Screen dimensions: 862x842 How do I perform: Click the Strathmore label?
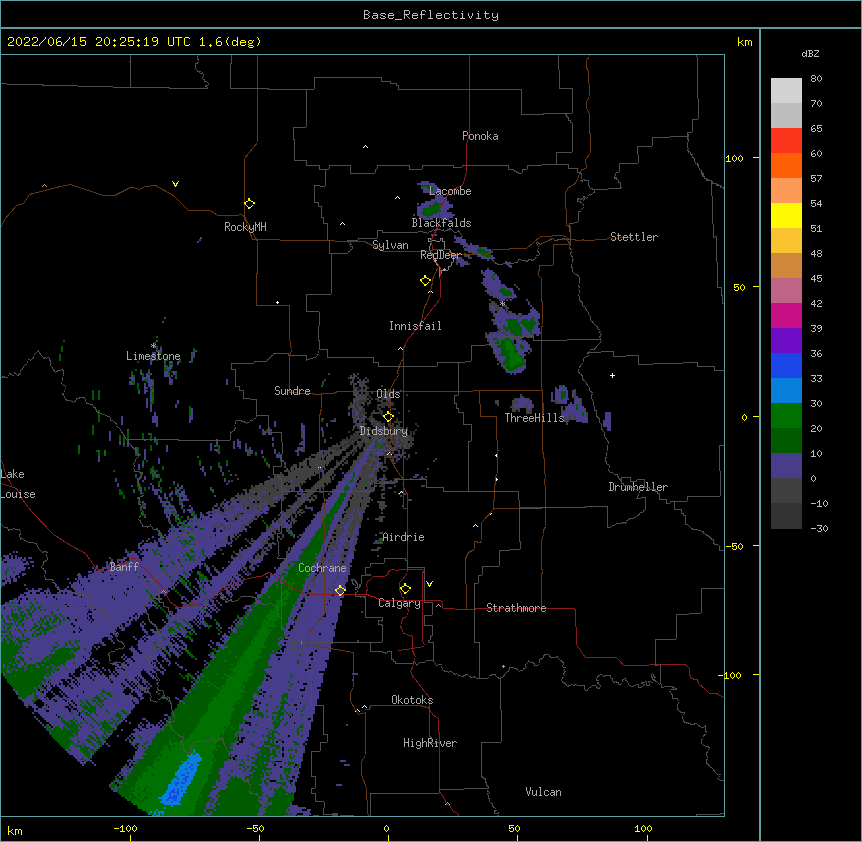[516, 608]
